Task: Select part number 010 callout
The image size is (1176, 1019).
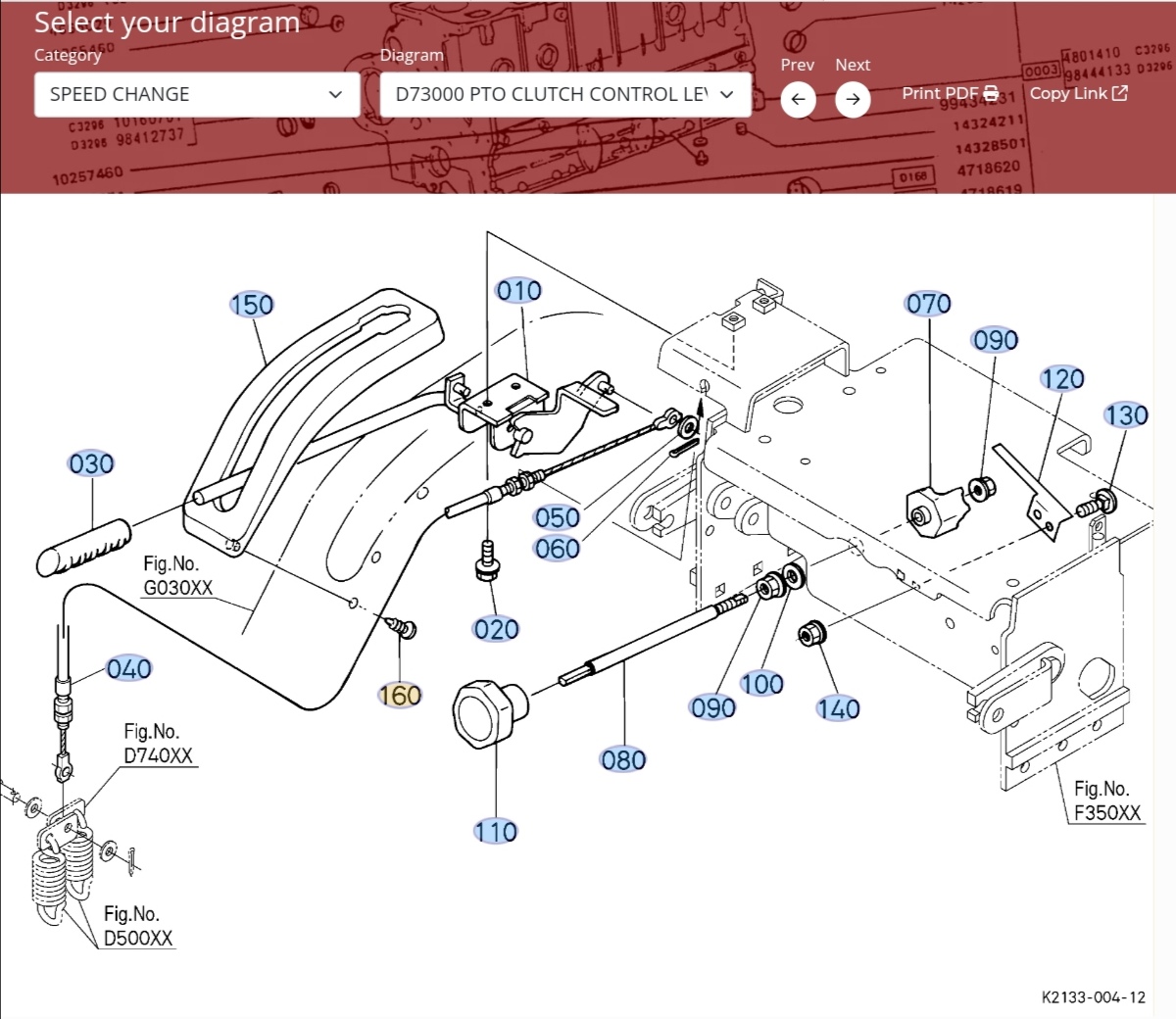Action: (x=518, y=291)
